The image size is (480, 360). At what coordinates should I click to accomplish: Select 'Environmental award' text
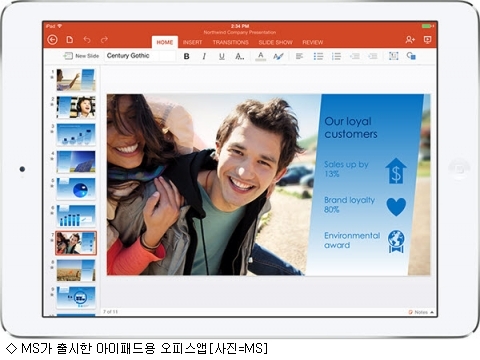tap(352, 240)
